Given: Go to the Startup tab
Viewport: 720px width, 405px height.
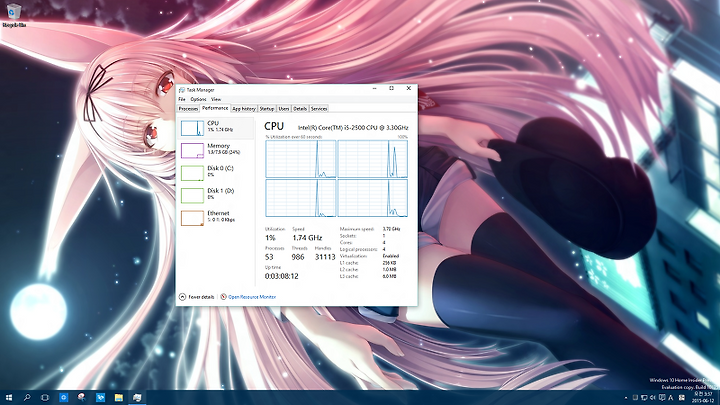Looking at the screenshot, I should pos(267,109).
